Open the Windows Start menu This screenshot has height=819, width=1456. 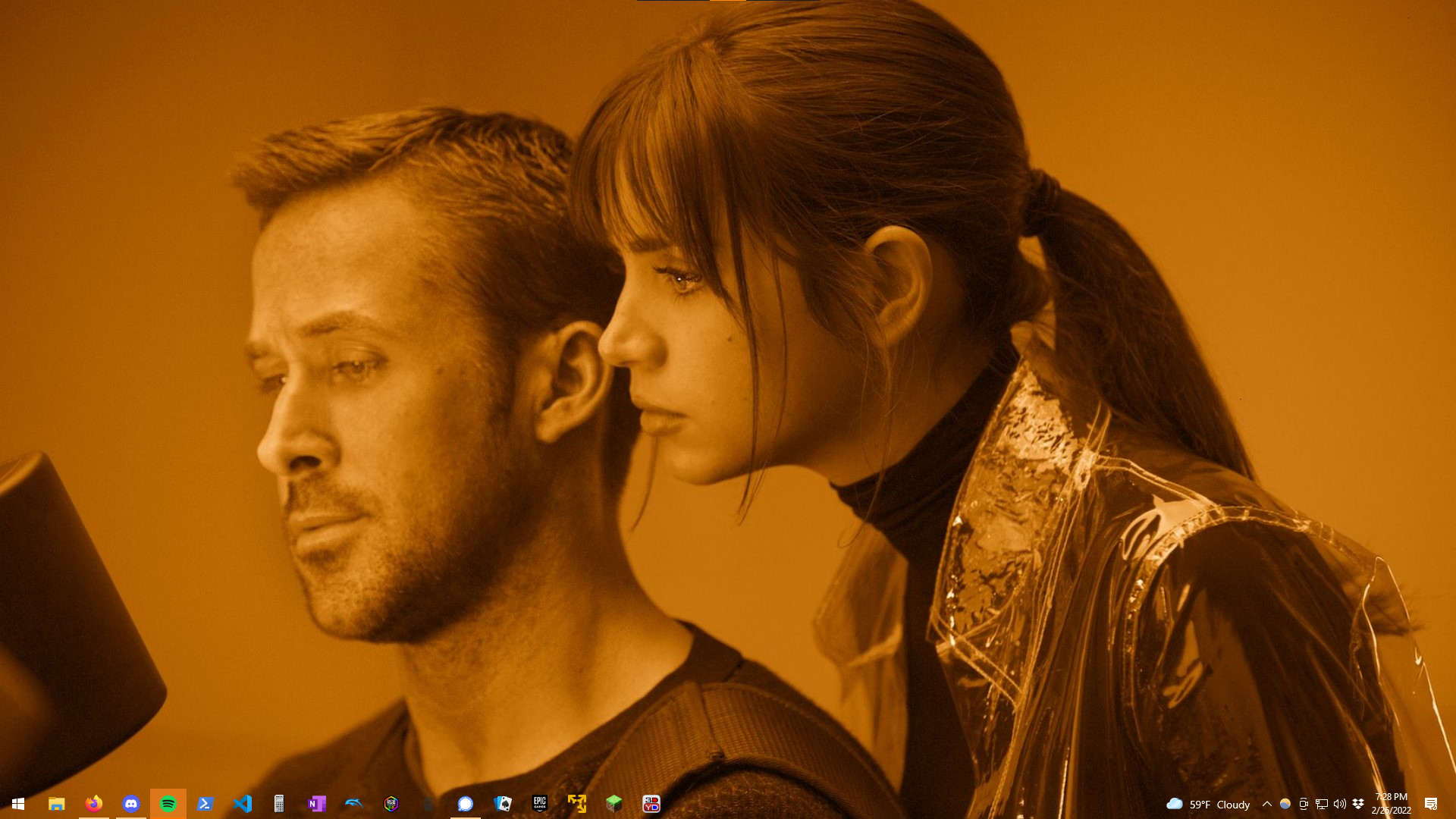[x=18, y=804]
